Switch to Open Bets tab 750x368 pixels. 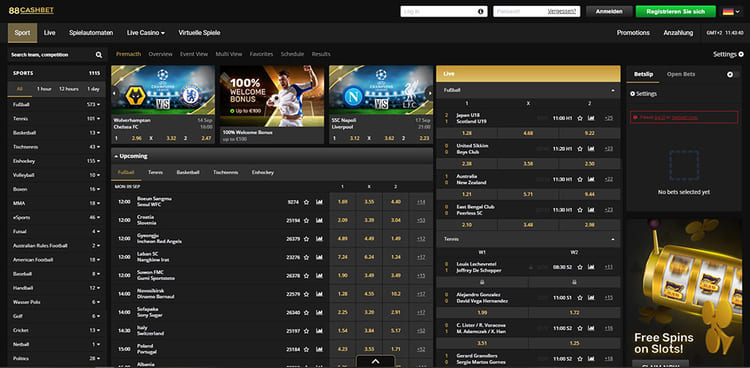tap(681, 74)
